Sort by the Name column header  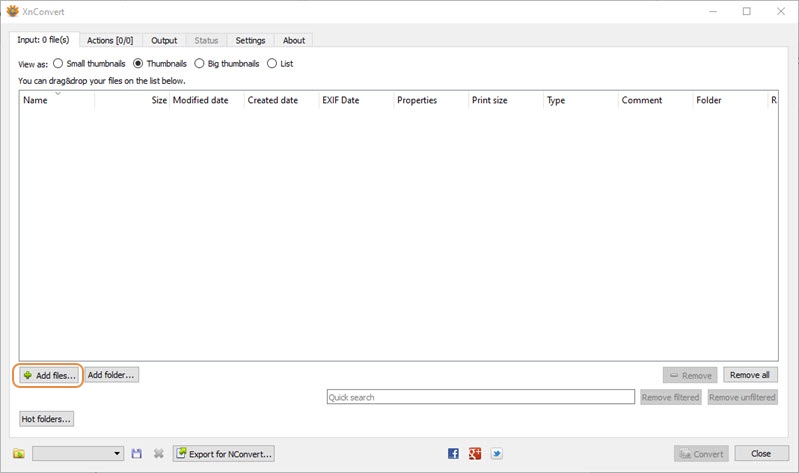56,100
